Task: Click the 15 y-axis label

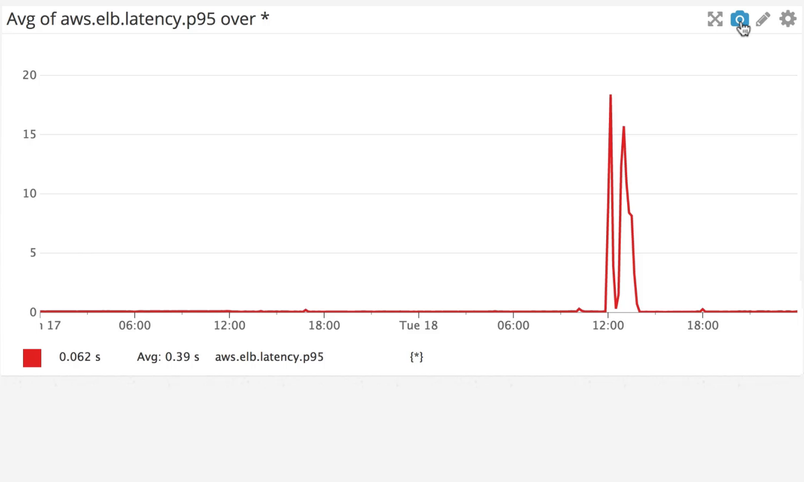Action: 30,135
